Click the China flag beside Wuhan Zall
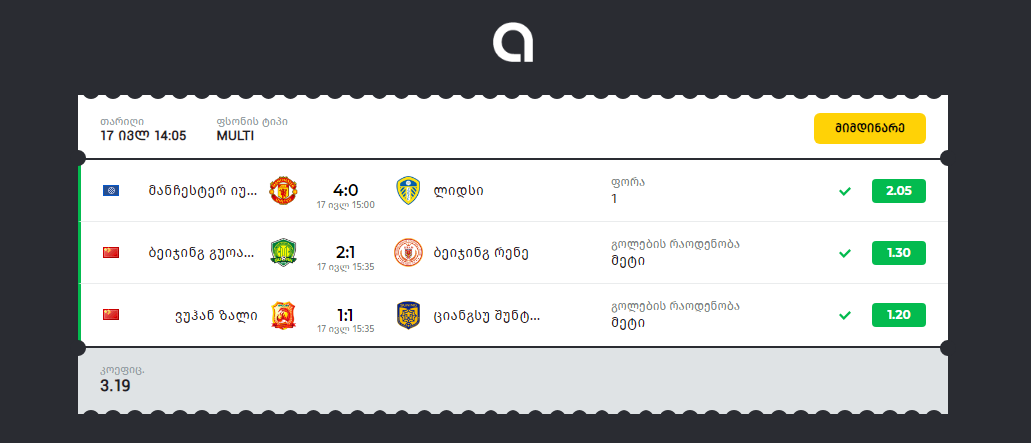Image resolution: width=1031 pixels, height=443 pixels. click(x=111, y=315)
